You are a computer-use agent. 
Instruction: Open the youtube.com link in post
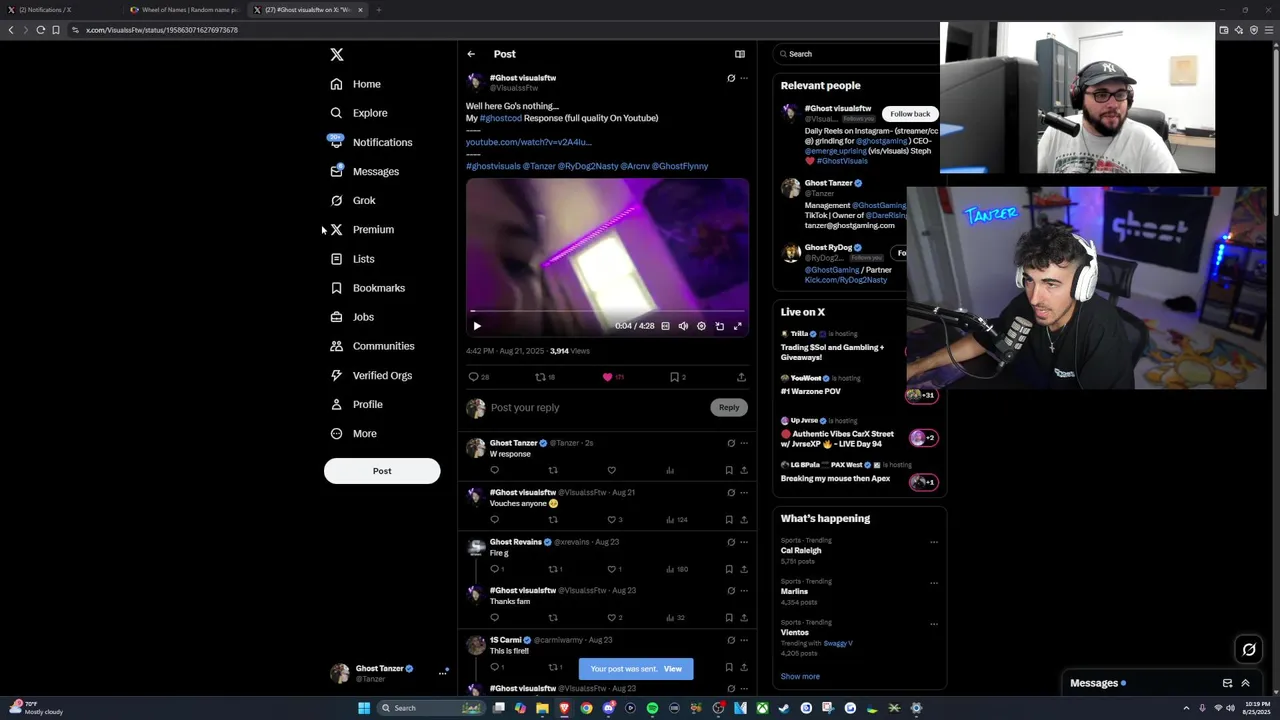[528, 142]
